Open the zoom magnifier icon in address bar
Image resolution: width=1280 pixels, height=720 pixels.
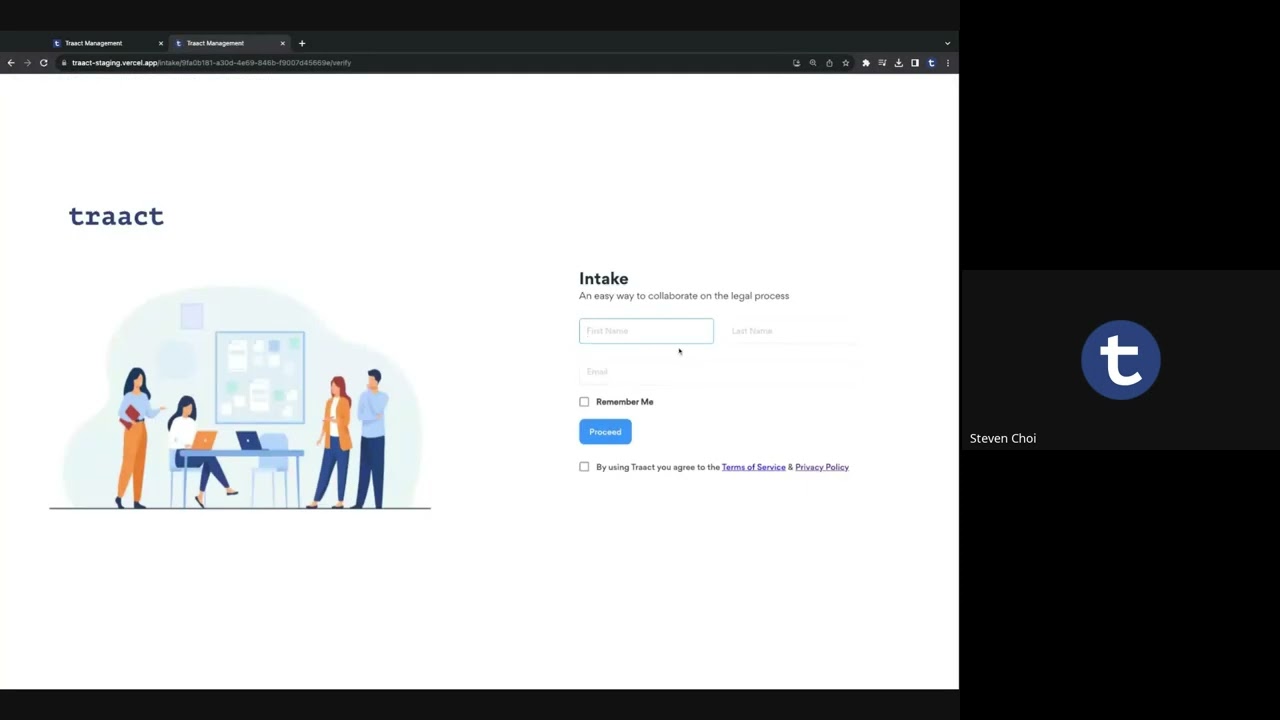tap(813, 63)
